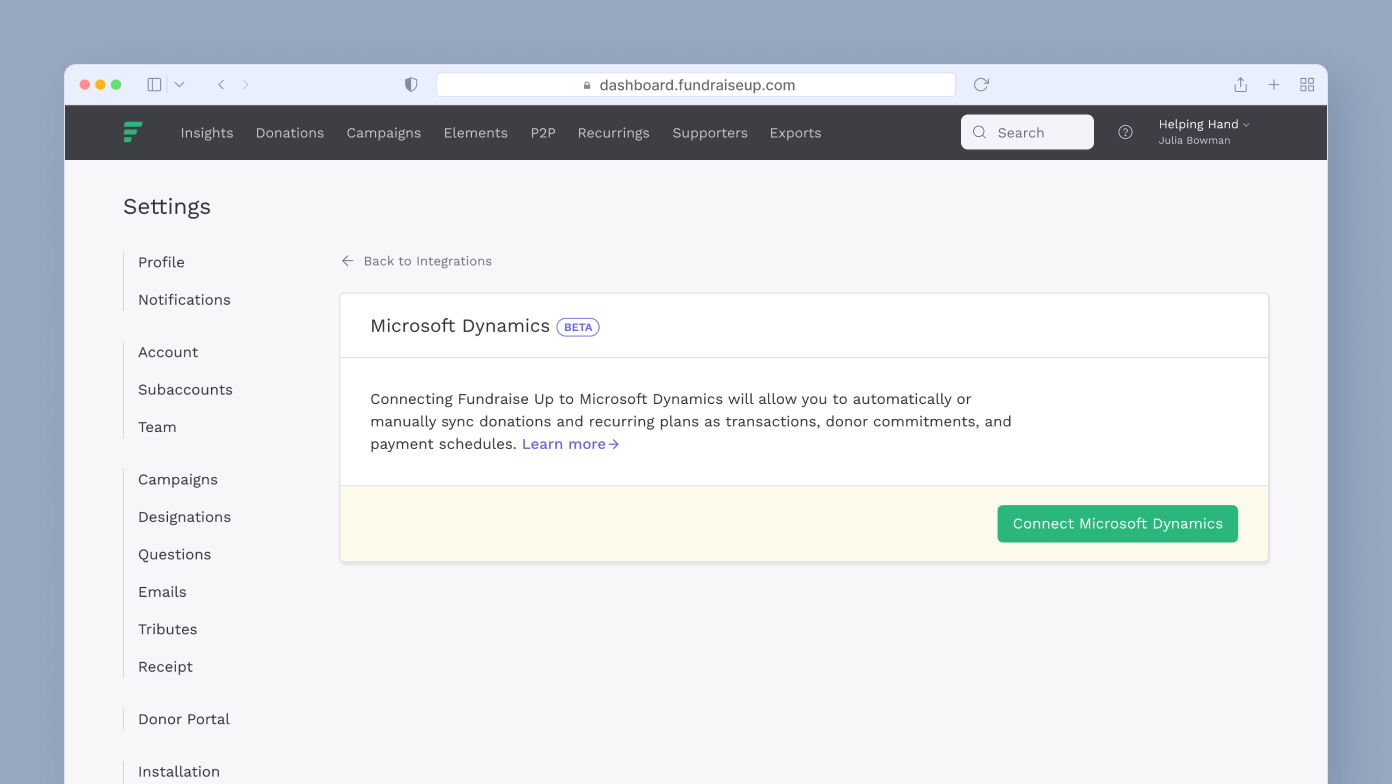Viewport: 1392px width, 784px height.
Task: Click the Search field in the header
Action: (1027, 132)
